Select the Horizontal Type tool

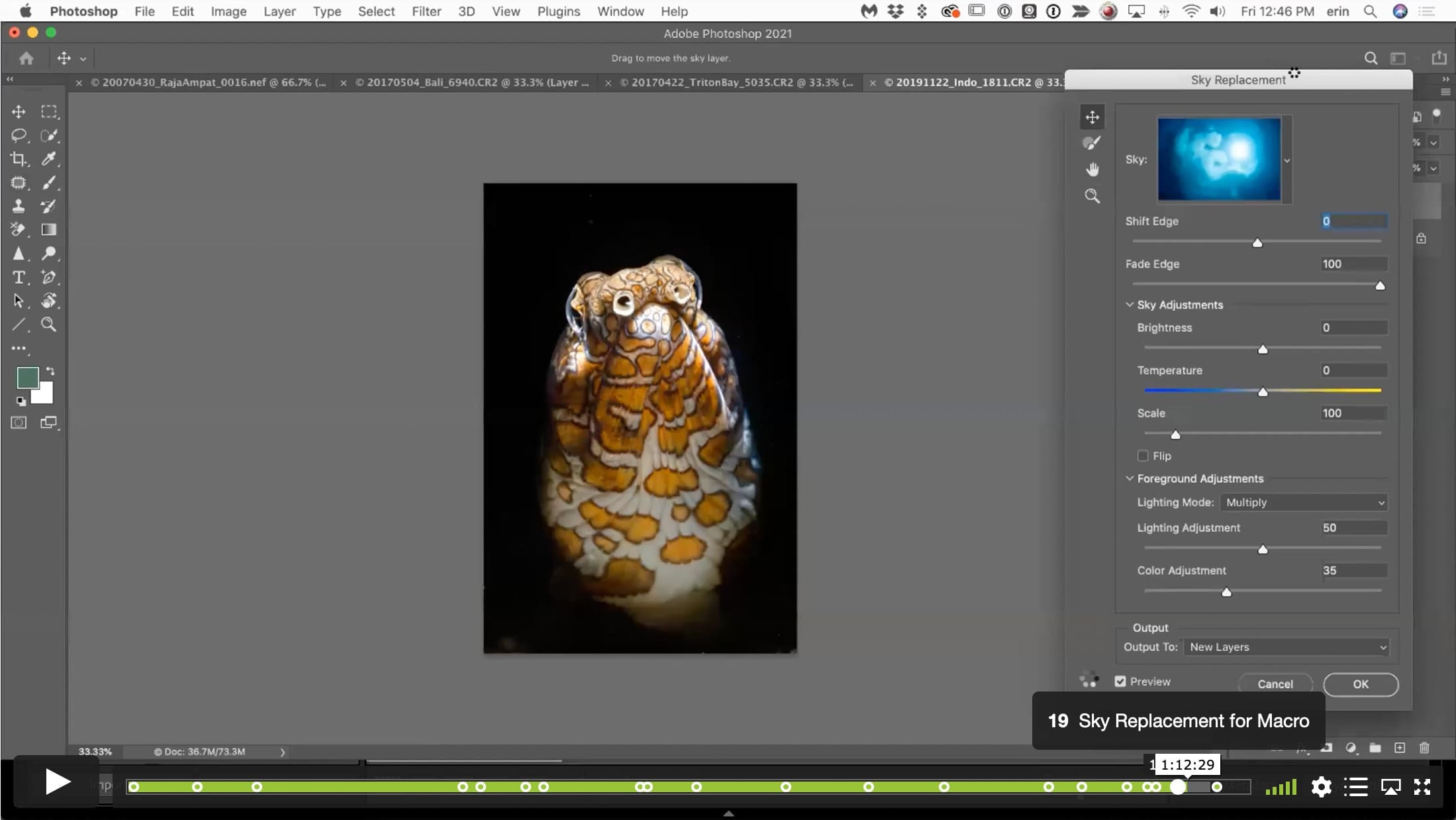point(19,277)
